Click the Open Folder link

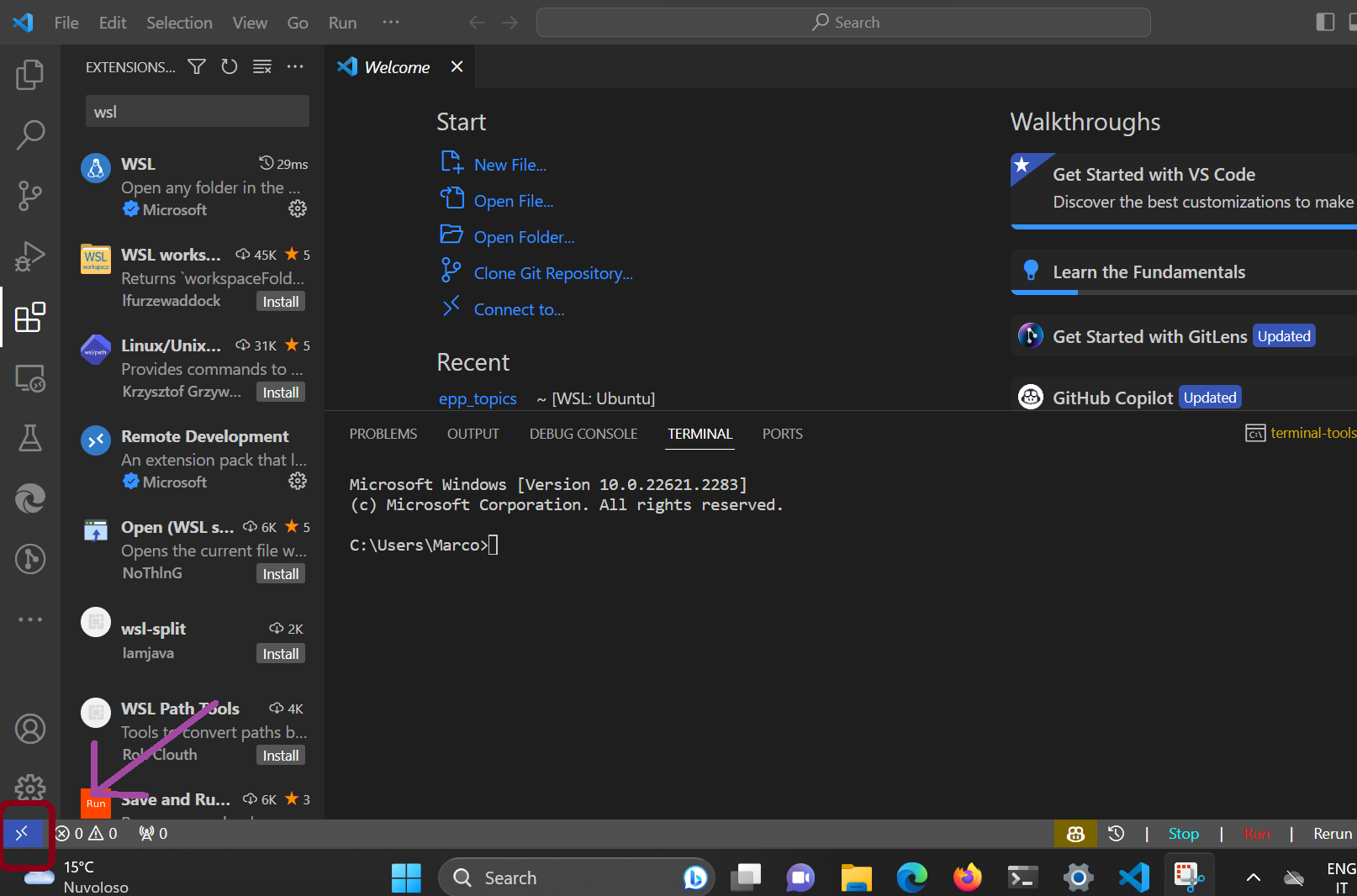(525, 237)
